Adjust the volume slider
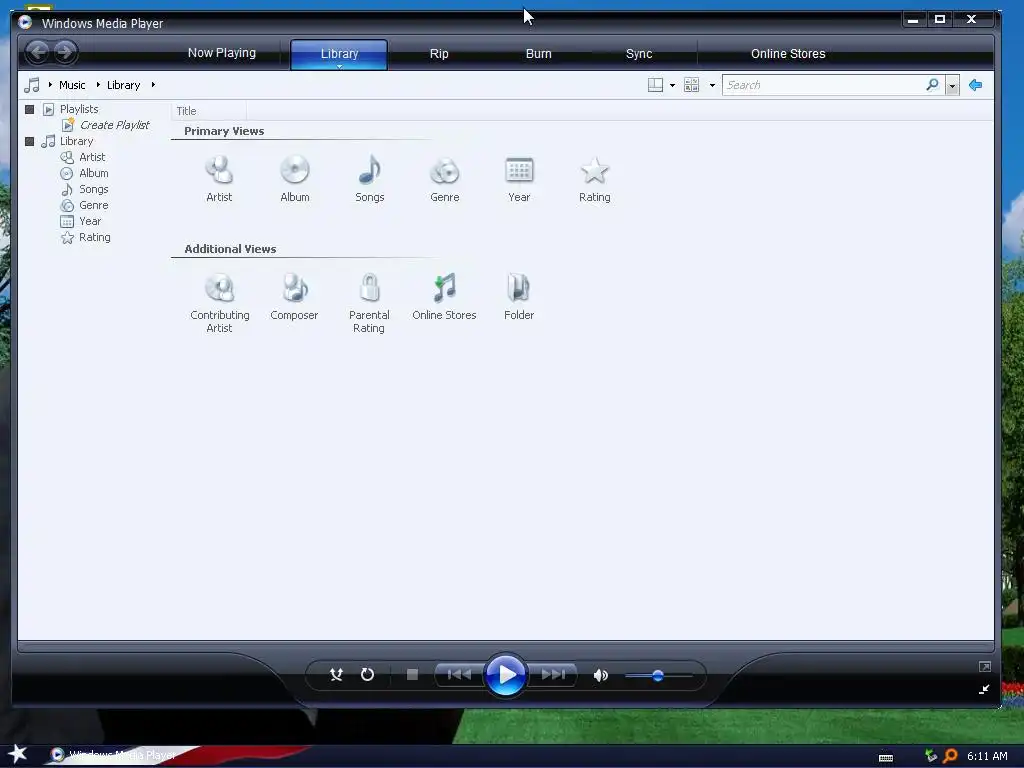Image resolution: width=1024 pixels, height=768 pixels. click(658, 676)
